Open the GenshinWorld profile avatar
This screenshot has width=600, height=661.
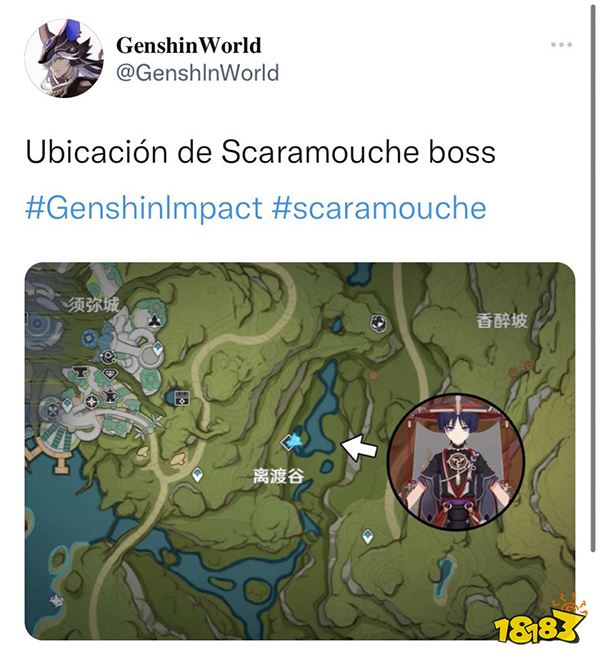click(64, 58)
